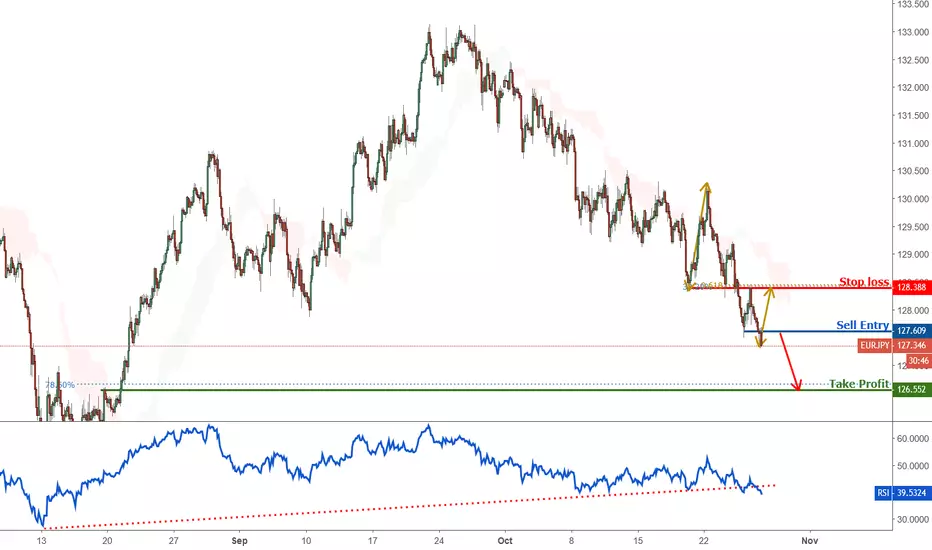Click the 60.0000 RSI axis label

912,438
